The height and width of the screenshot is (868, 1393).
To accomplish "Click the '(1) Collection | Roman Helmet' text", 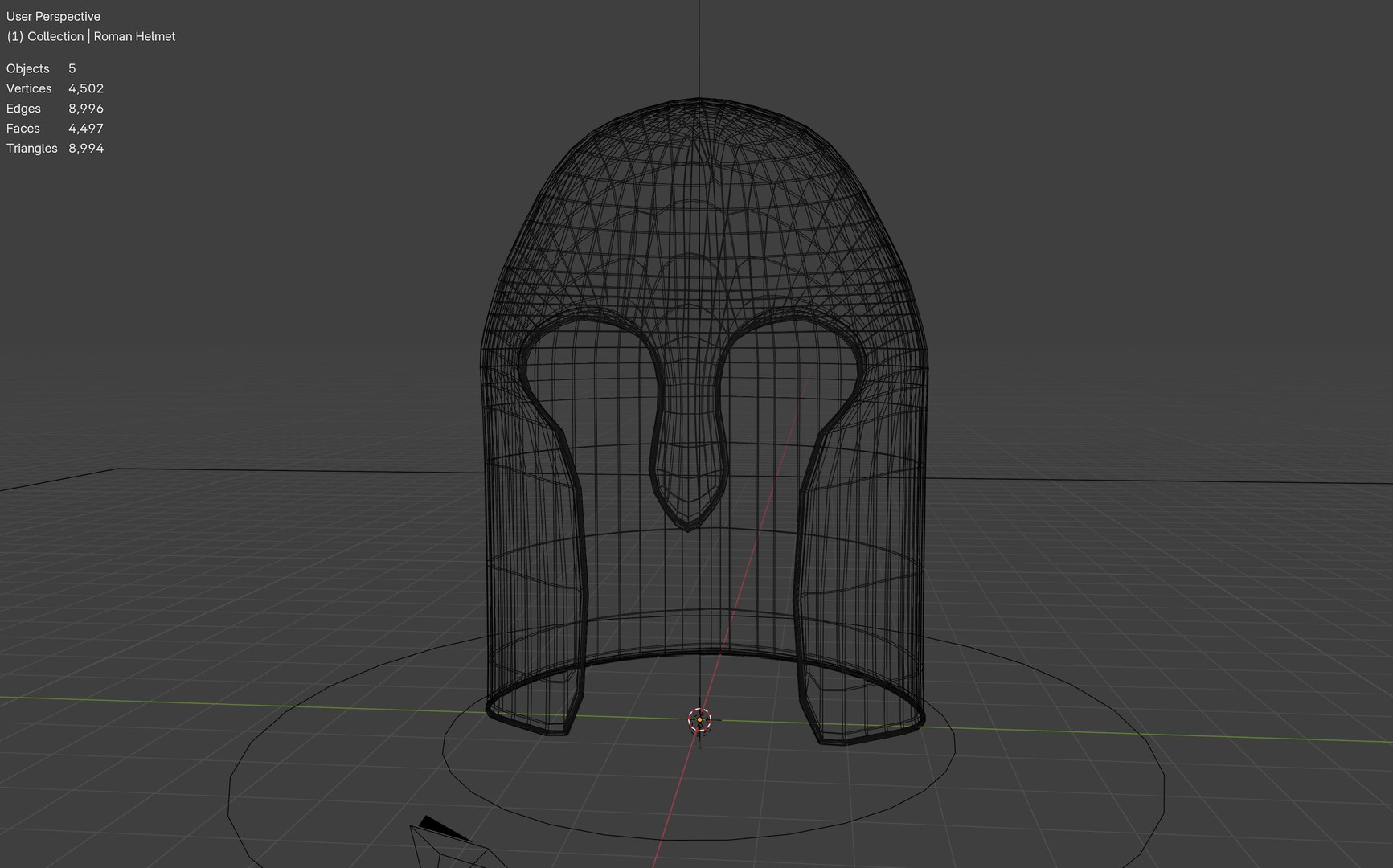I will [91, 36].
